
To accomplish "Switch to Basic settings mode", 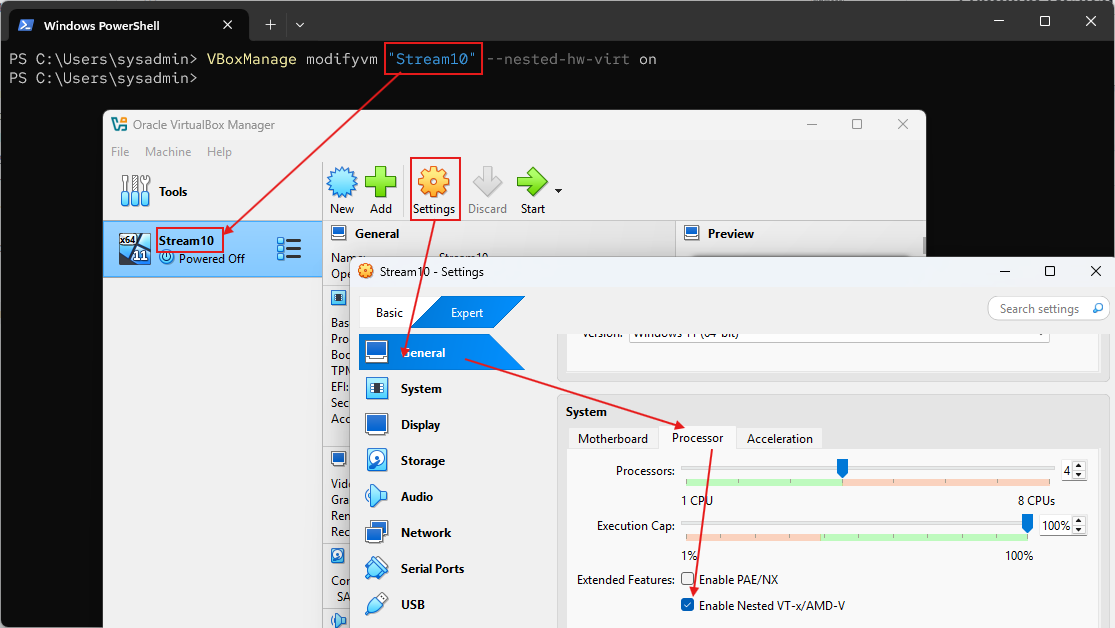I will click(389, 313).
